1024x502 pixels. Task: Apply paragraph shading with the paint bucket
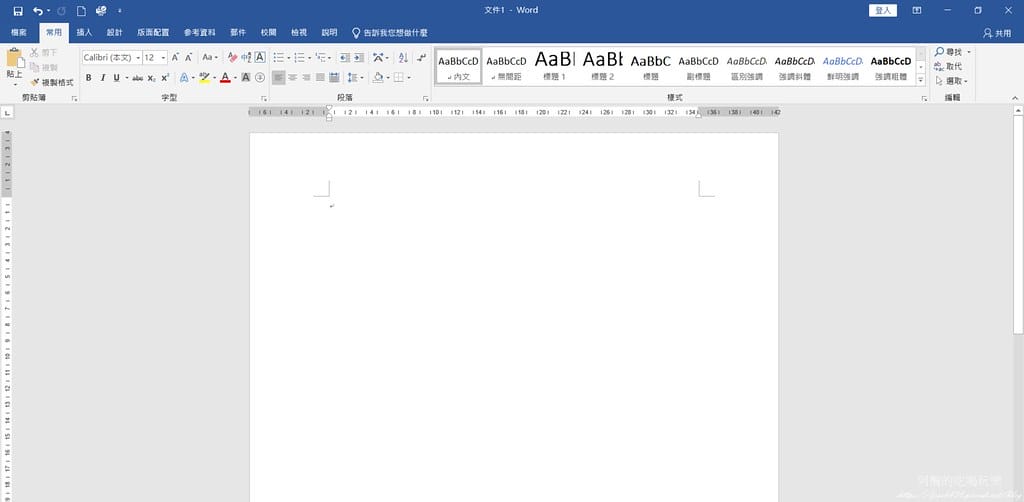(x=377, y=78)
